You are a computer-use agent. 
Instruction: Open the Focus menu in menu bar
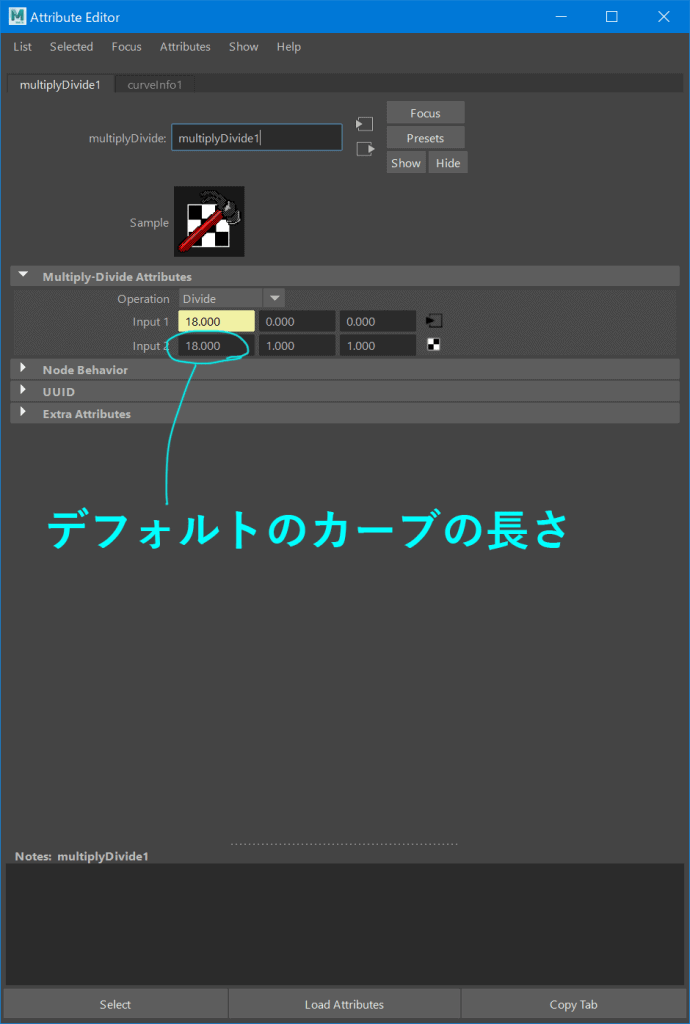tap(127, 46)
